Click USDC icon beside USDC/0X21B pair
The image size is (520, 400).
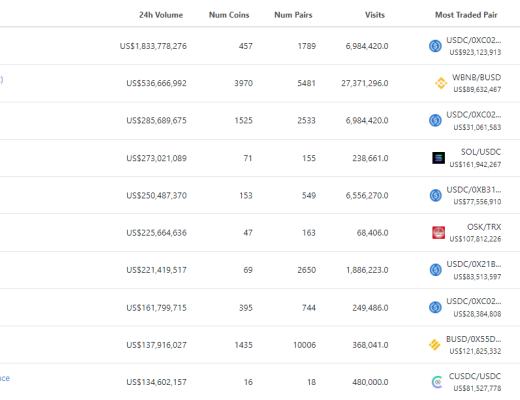[x=435, y=270]
